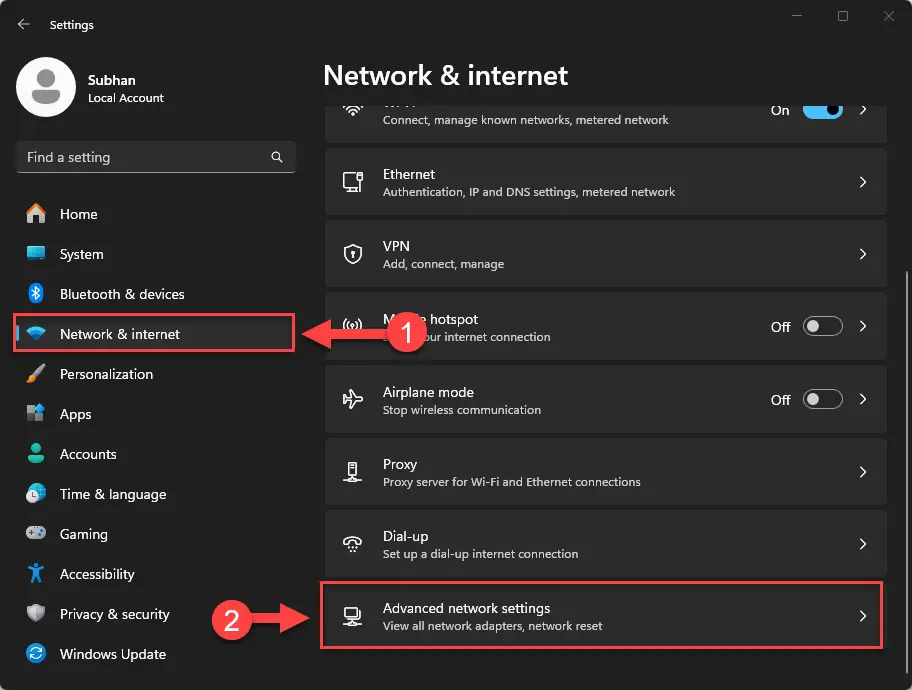Click the Privacy & security shield icon
Viewport: 912px width, 690px height.
pos(37,614)
